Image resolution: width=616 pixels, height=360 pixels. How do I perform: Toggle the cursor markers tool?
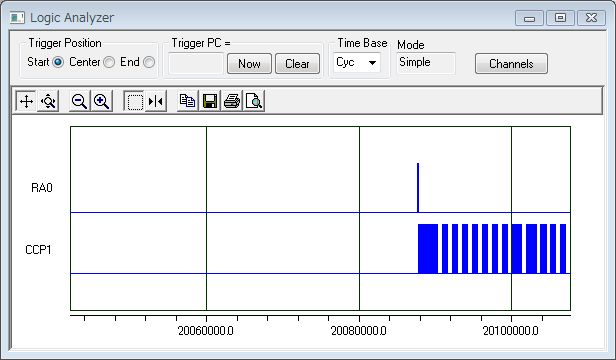click(x=156, y=101)
